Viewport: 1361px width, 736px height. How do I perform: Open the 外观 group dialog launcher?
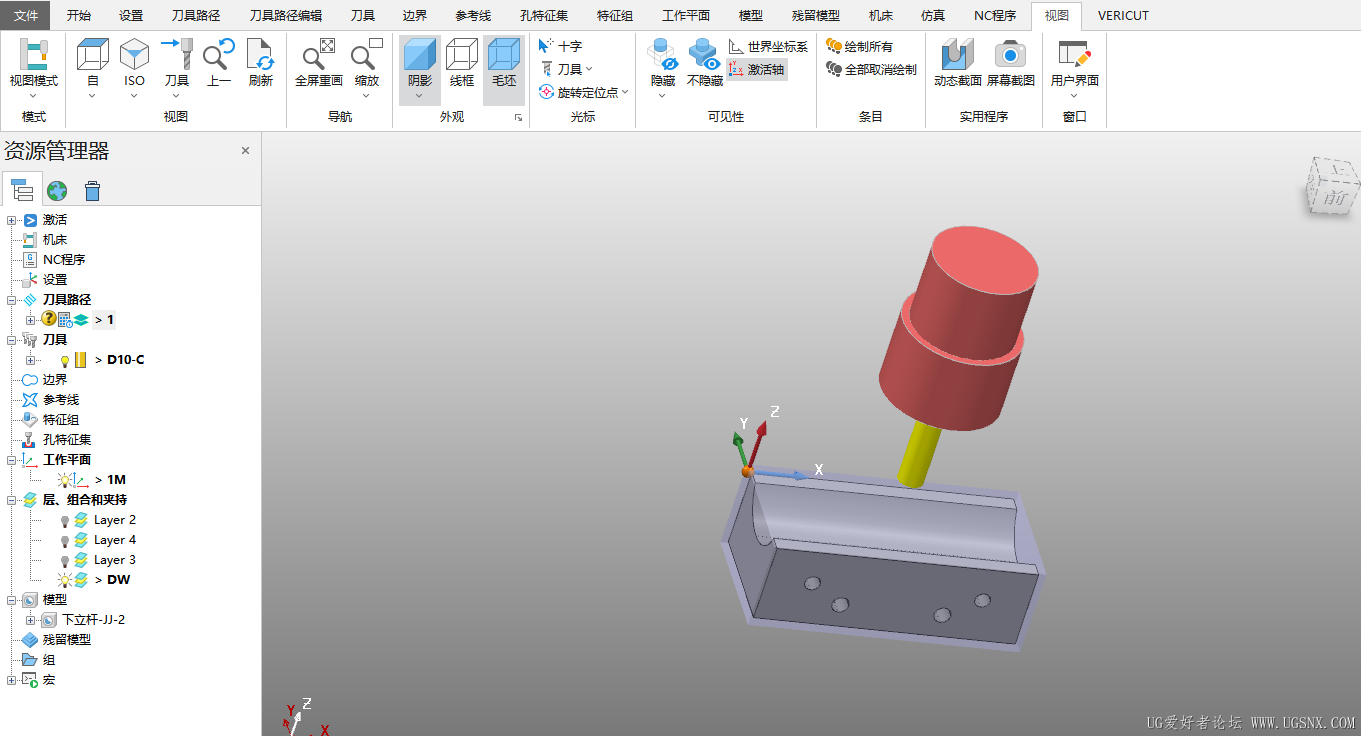(x=518, y=117)
